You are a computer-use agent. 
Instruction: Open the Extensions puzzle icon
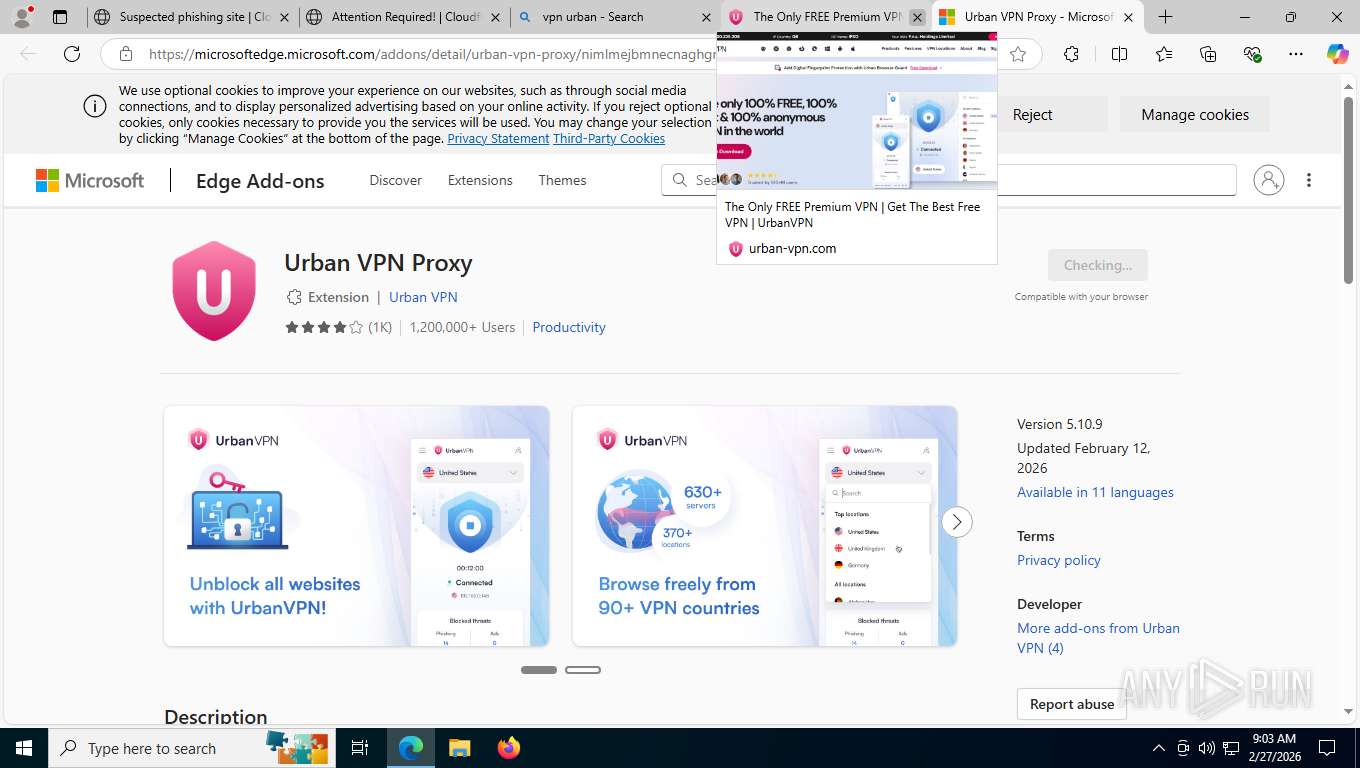pos(1071,54)
